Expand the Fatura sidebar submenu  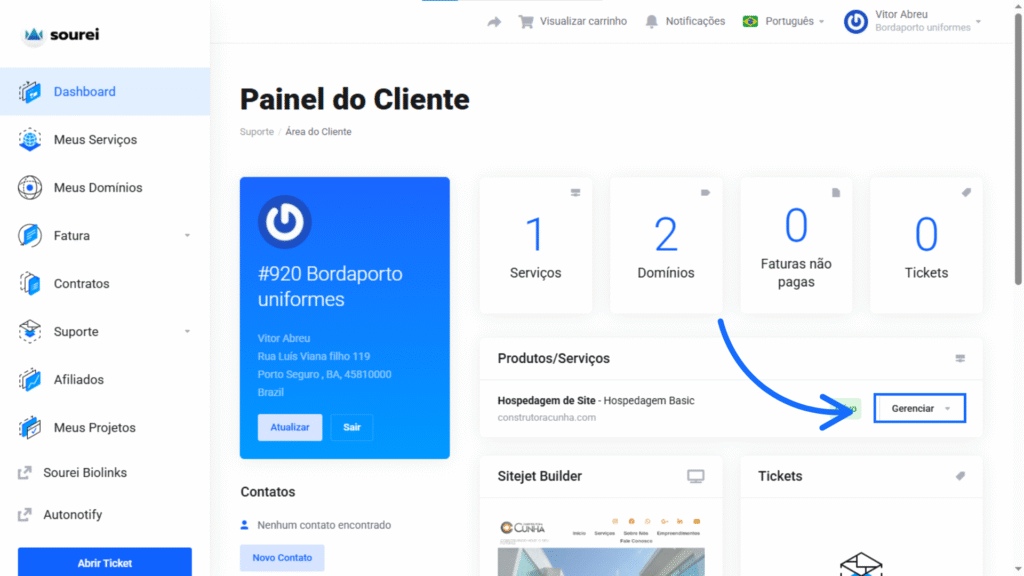(187, 236)
